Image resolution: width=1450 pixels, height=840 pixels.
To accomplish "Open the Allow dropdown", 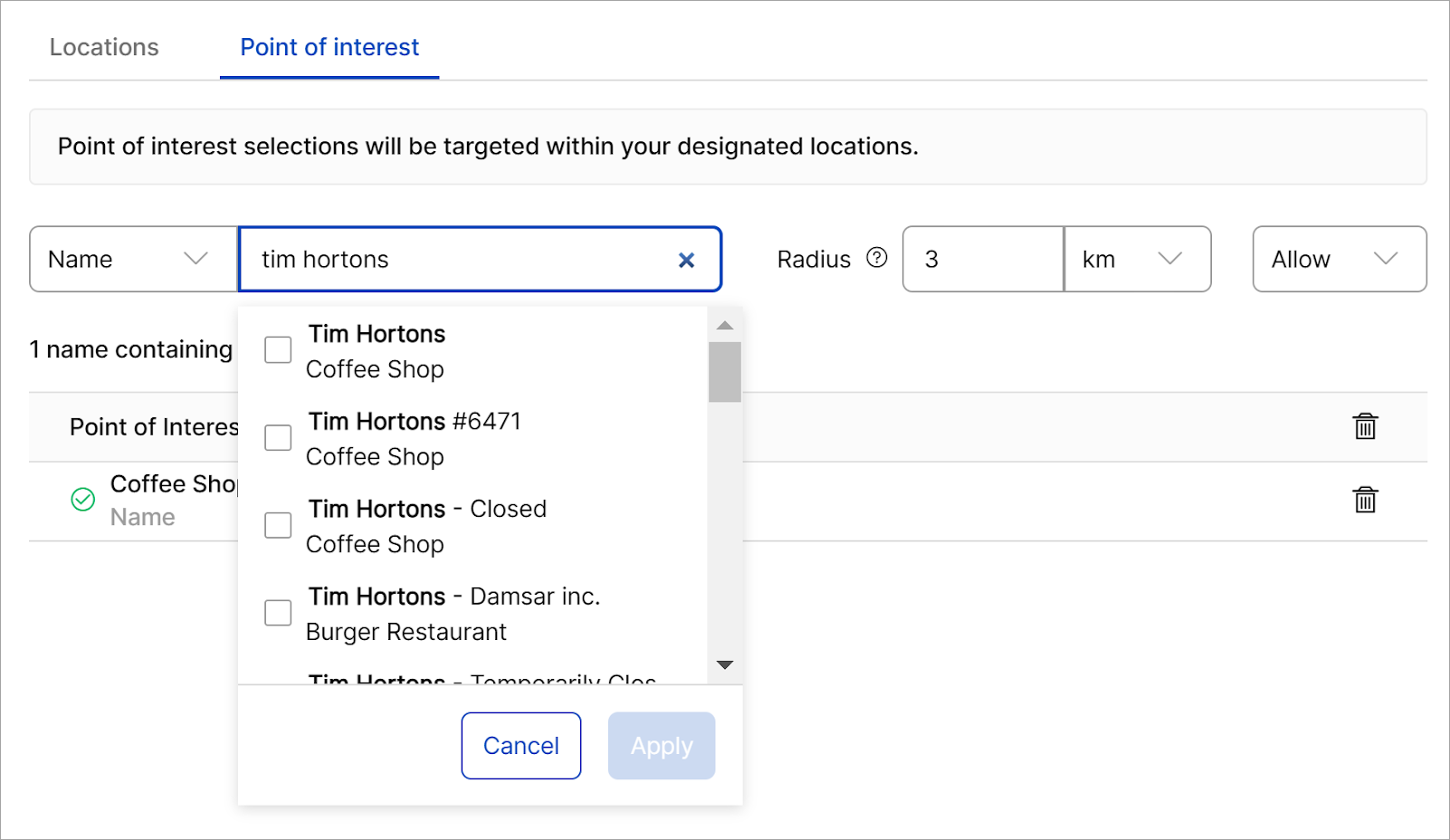I will [x=1339, y=260].
